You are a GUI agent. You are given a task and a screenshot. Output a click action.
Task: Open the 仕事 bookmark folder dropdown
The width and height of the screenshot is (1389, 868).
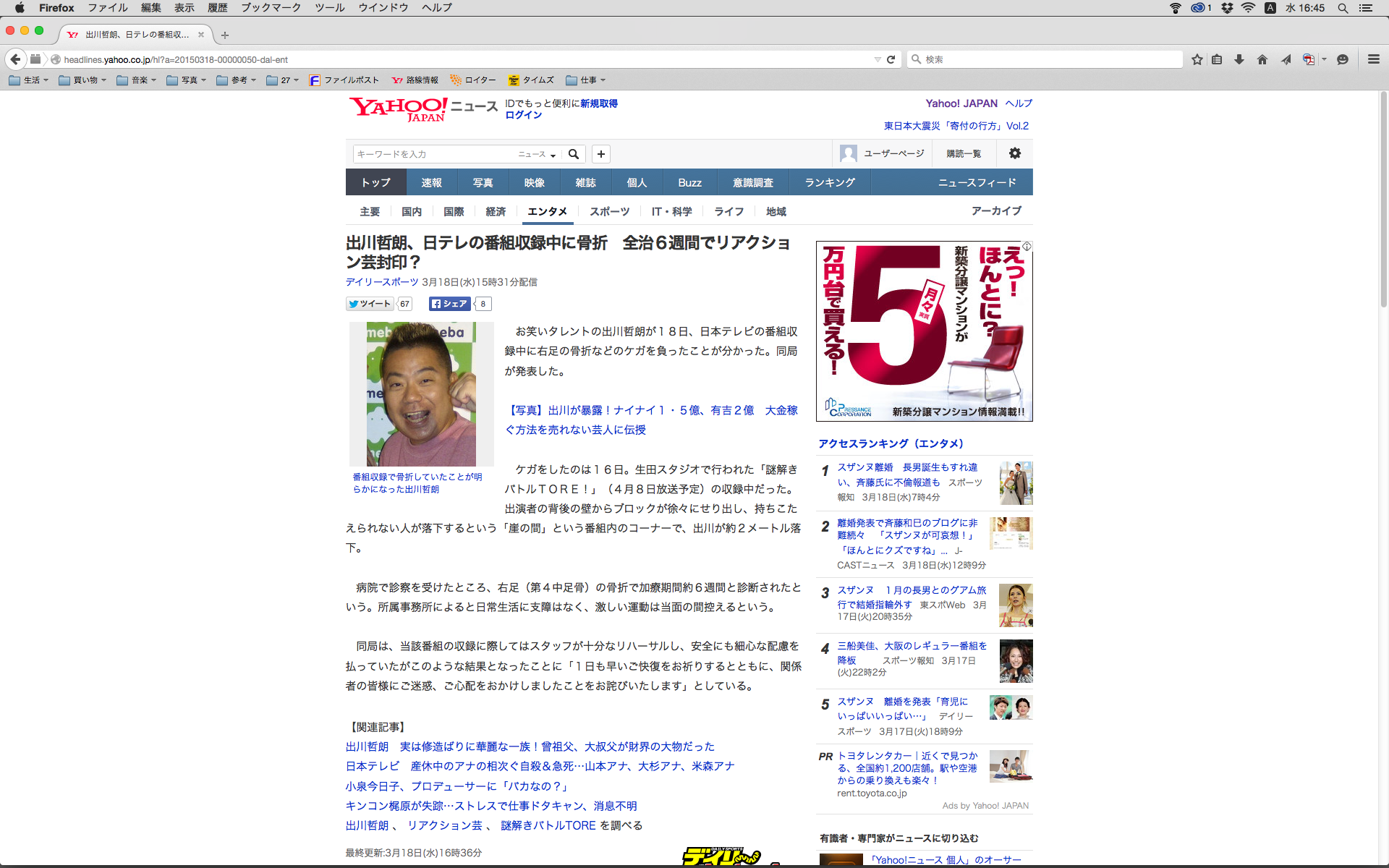[x=586, y=80]
